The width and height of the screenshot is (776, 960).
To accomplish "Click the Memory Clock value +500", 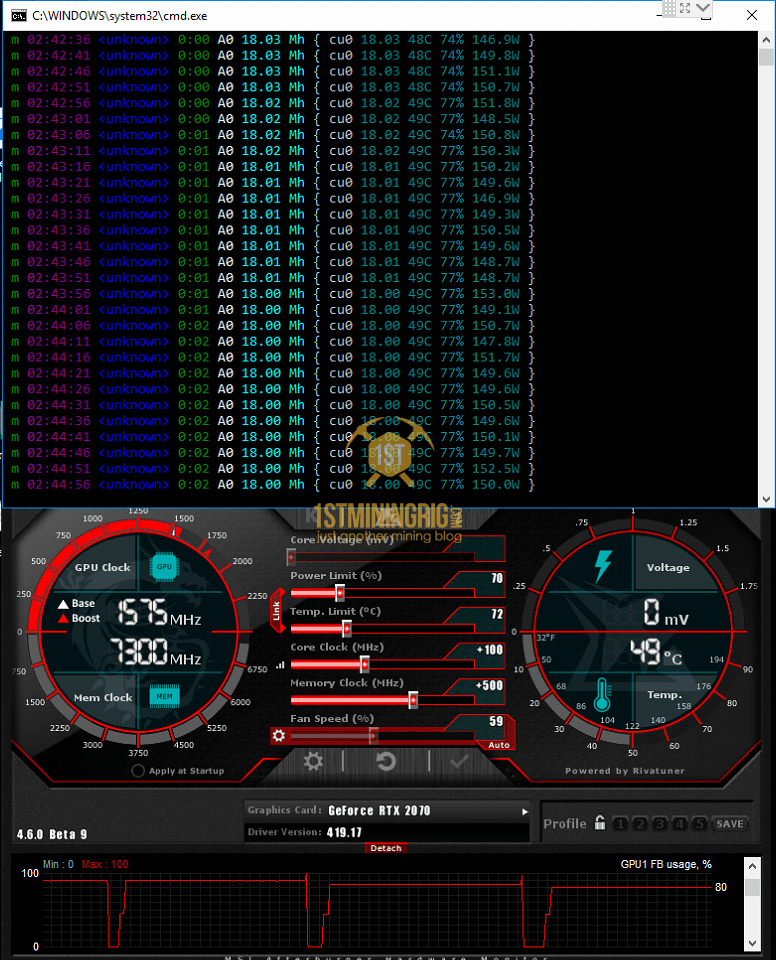I will click(490, 685).
